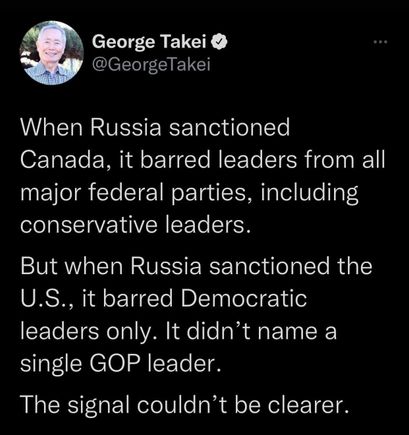
Task: Click 'U.S.,' in the tweet text
Action: pos(48,299)
